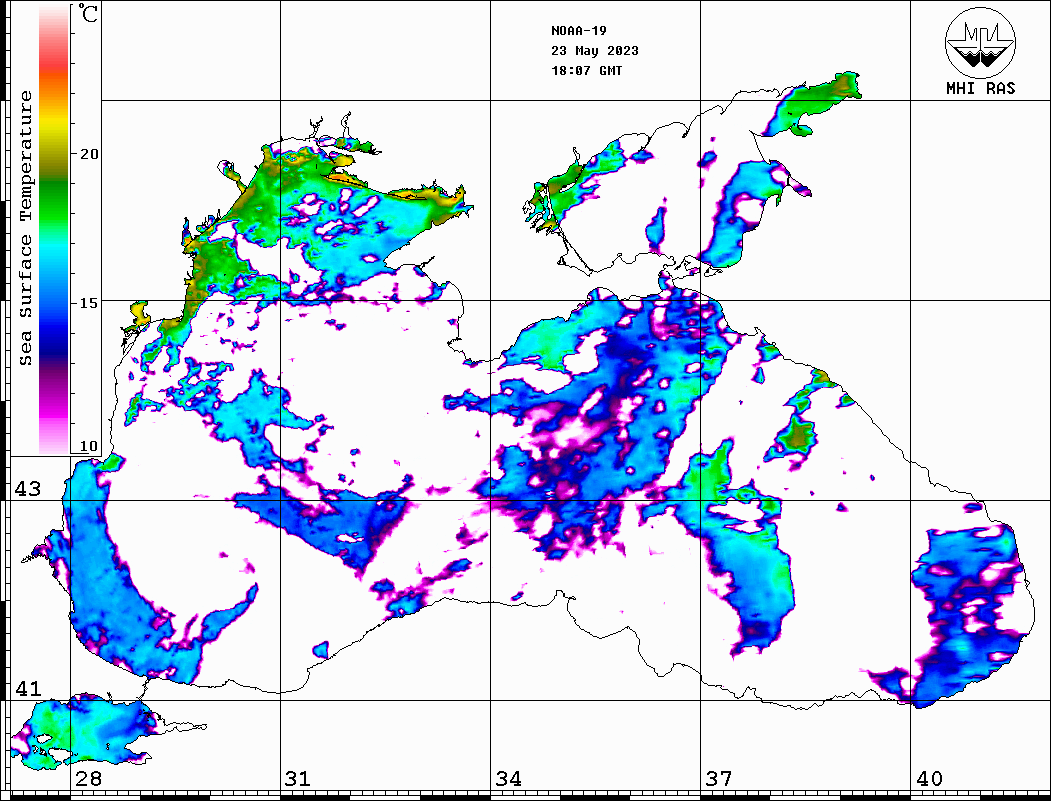Screen dimensions: 1051x801
Task: Click the "Sea Surface Temperature" vertical label
Action: (x=25, y=228)
